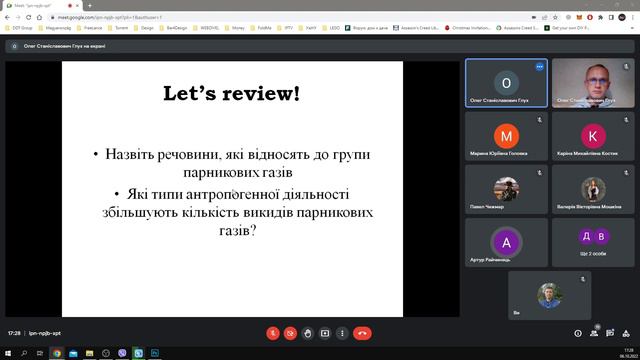Screen dimensions: 640x360
Task: Open the Torrent bookmark folder
Action: coord(118,28)
